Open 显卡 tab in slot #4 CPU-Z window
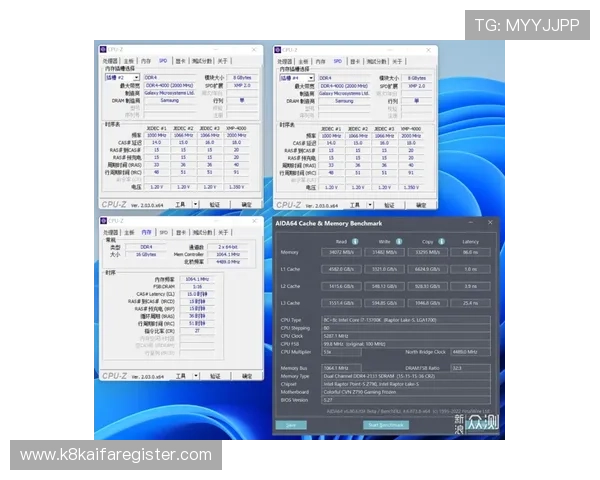Screen dimensions: 600x480 tap(353, 60)
